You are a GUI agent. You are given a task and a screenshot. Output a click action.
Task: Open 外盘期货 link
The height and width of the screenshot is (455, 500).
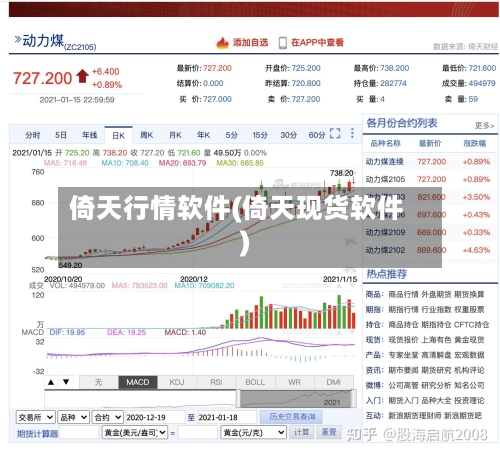tap(436, 295)
